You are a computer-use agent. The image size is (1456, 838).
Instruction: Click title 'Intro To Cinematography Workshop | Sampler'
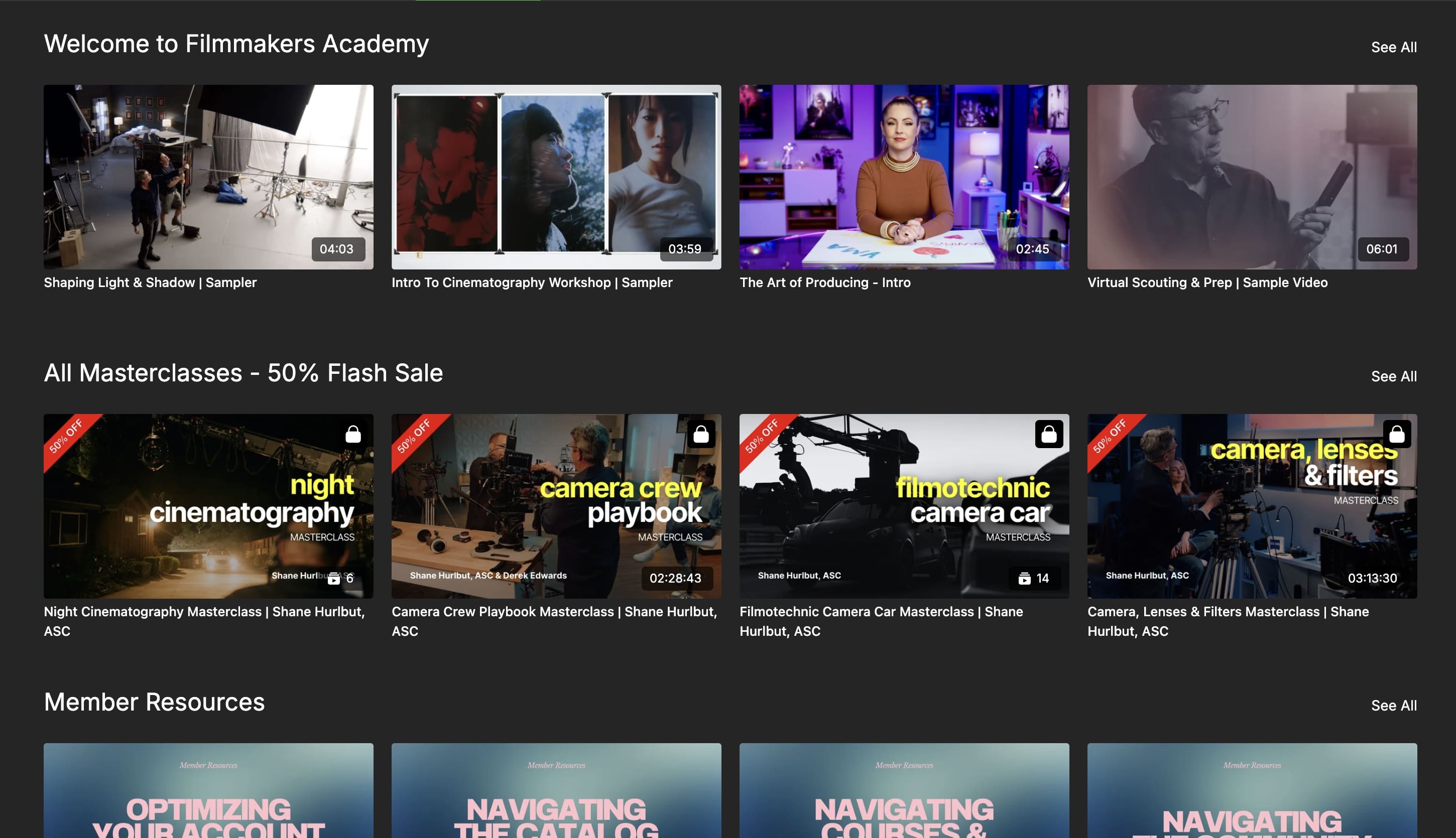tap(532, 283)
